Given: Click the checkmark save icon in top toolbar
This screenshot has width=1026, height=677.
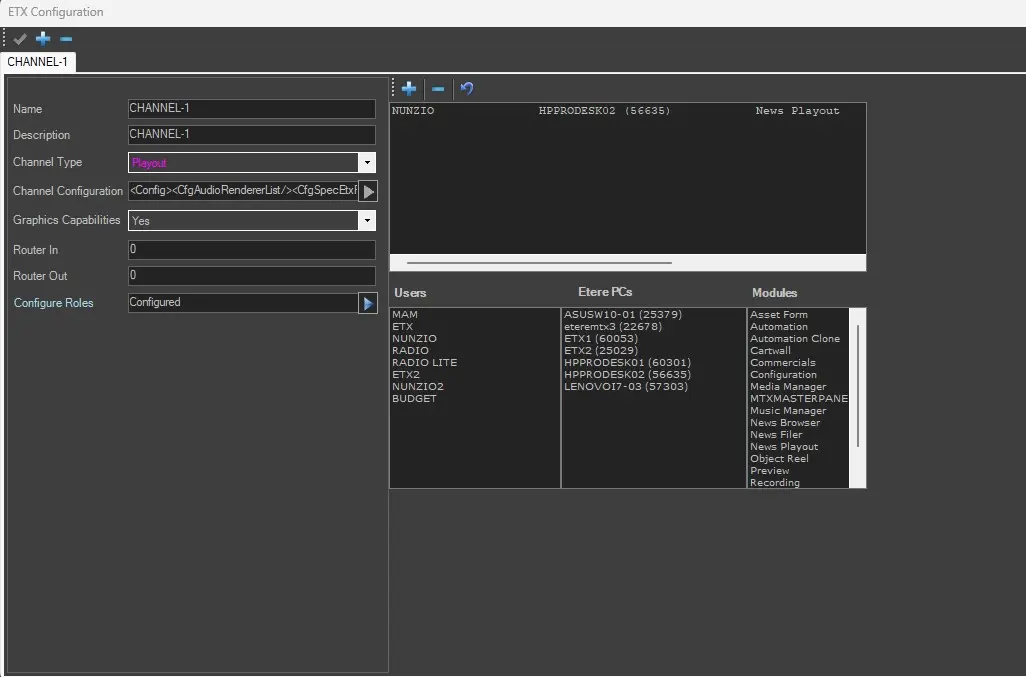Looking at the screenshot, I should point(20,39).
